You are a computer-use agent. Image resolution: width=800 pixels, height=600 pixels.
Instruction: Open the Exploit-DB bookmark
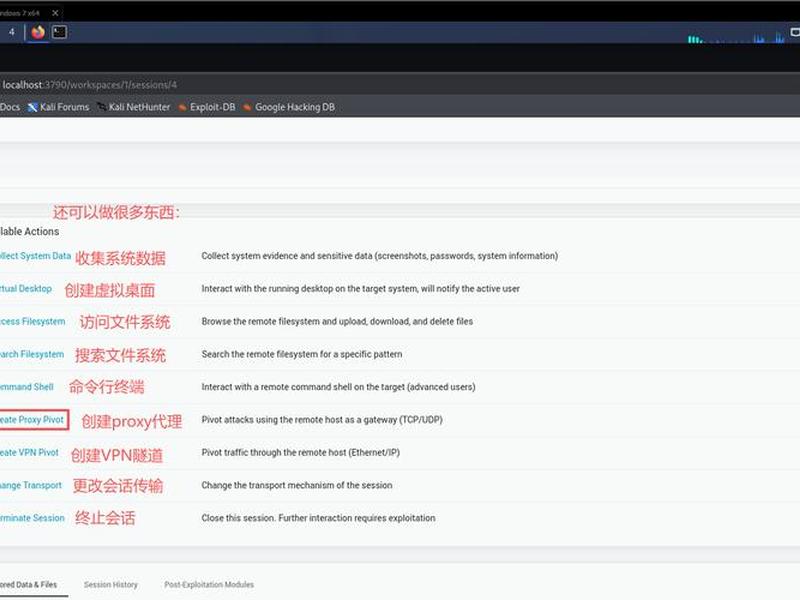pyautogui.click(x=207, y=107)
